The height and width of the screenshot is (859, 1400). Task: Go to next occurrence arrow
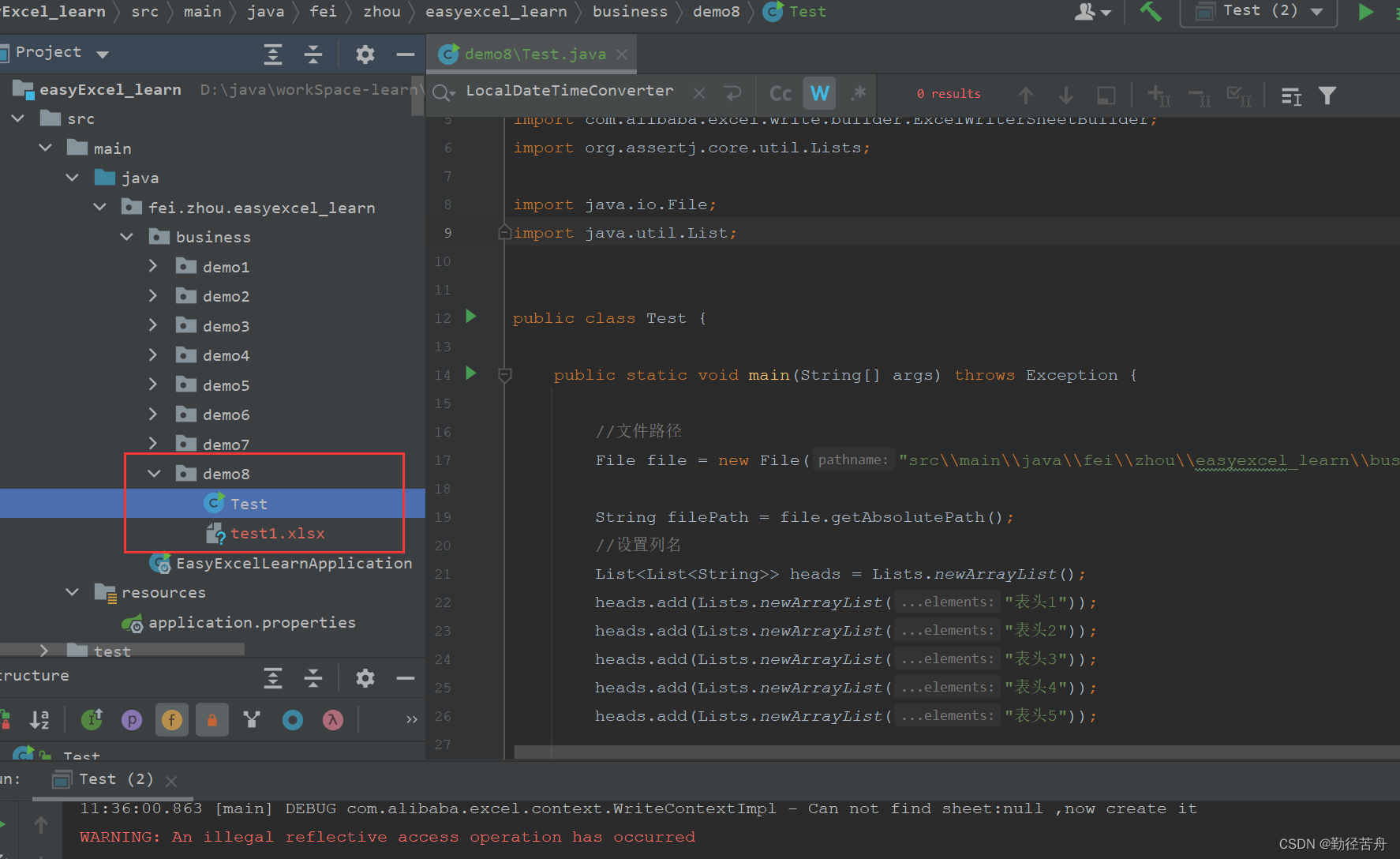pyautogui.click(x=1066, y=96)
